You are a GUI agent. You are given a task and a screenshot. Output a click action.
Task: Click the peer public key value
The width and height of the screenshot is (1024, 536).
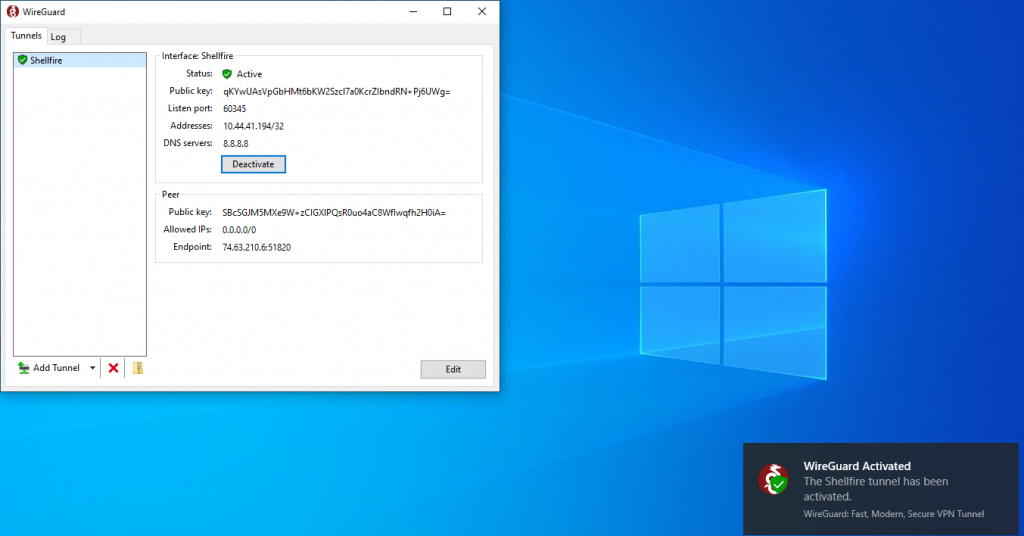tap(334, 213)
